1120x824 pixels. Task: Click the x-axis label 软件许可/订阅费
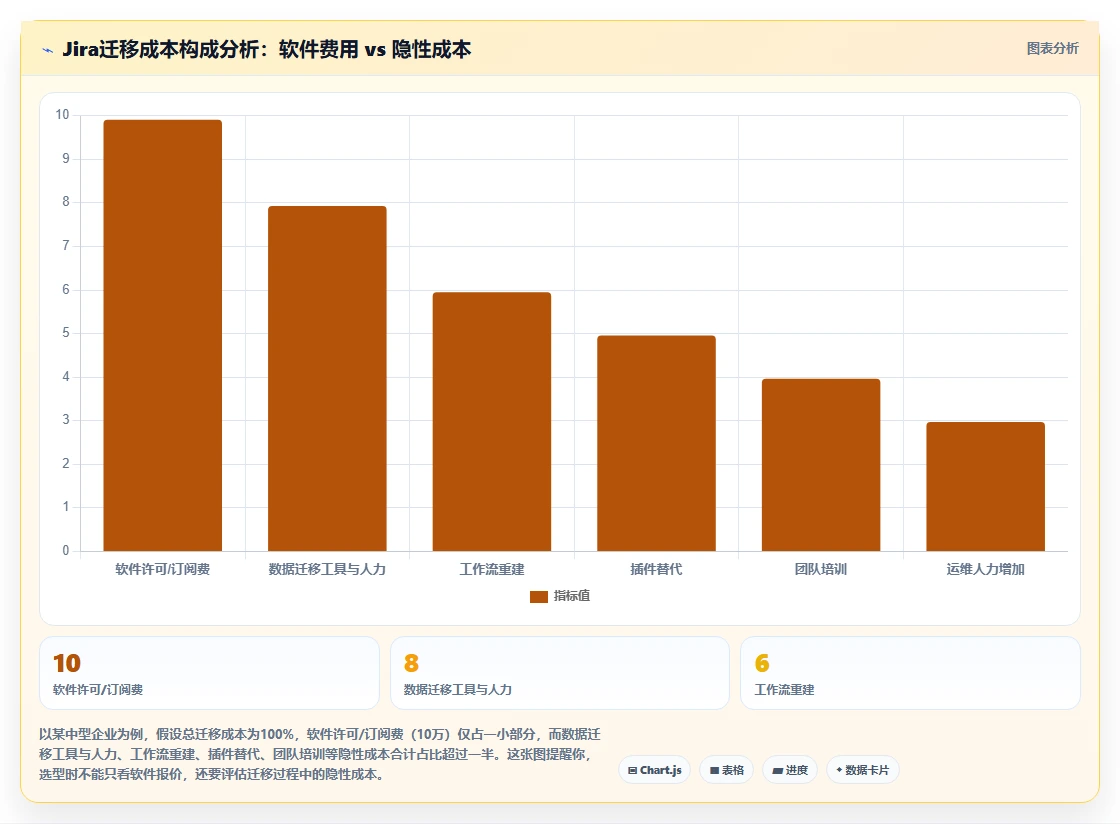tap(163, 569)
